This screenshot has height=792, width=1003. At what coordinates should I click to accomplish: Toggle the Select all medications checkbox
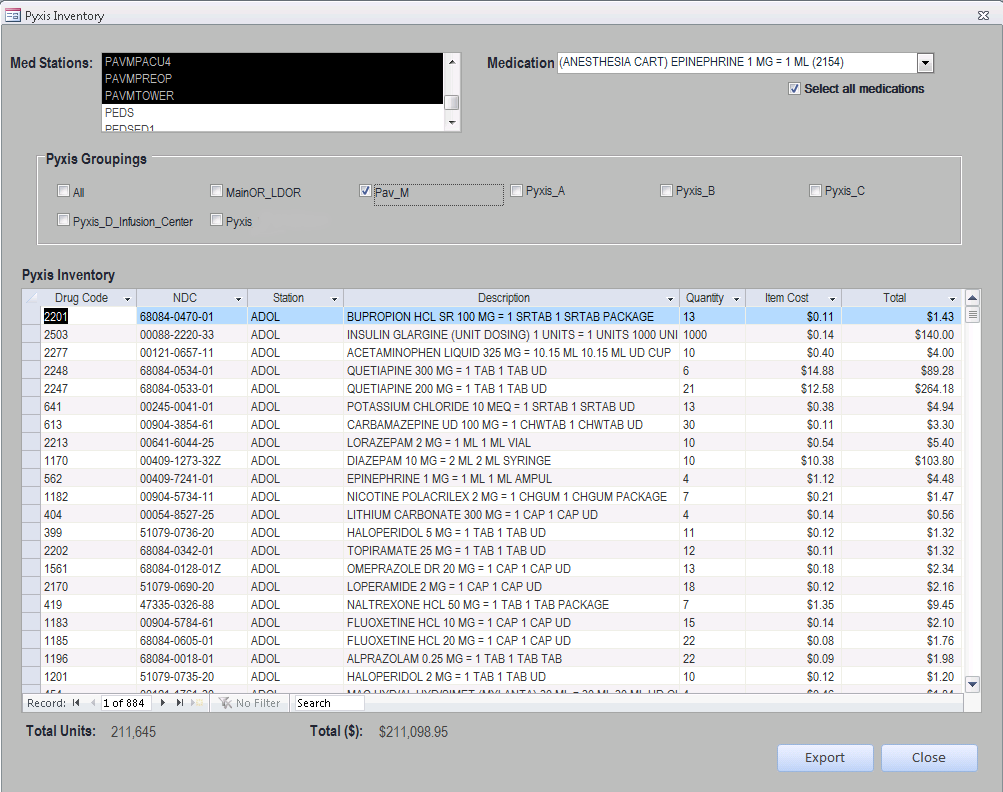(795, 89)
